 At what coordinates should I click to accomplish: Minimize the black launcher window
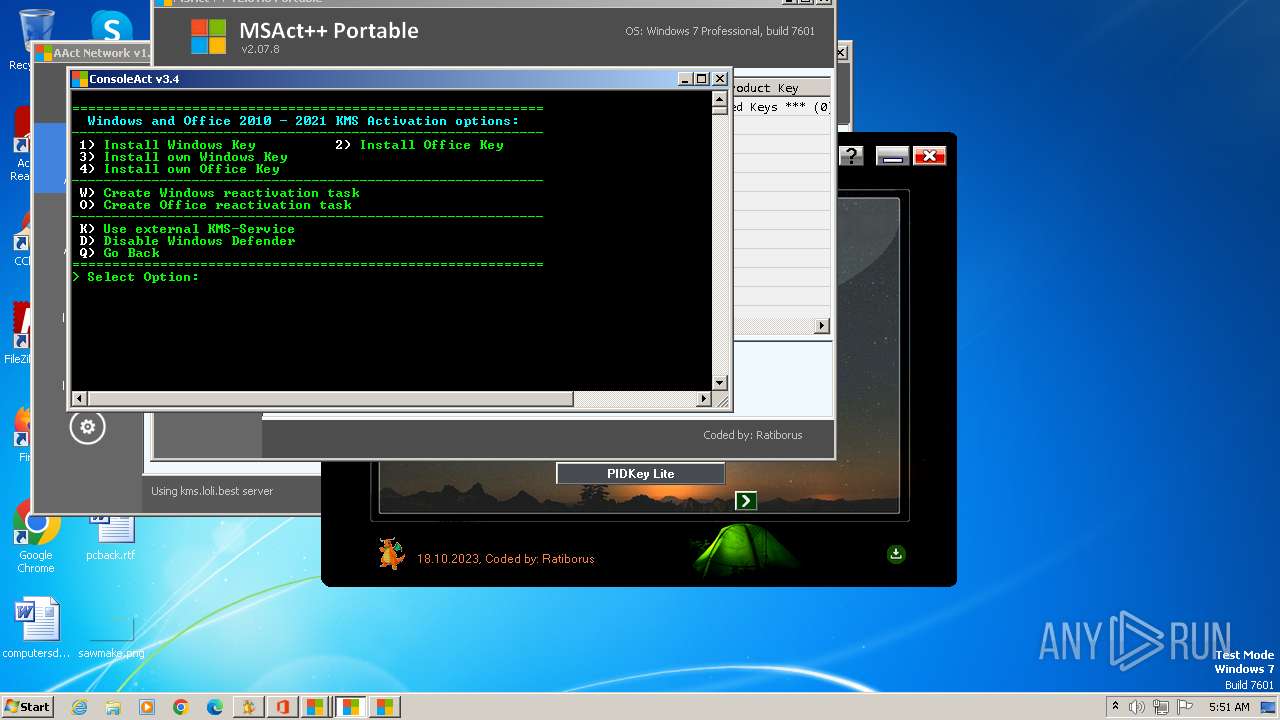tap(892, 155)
